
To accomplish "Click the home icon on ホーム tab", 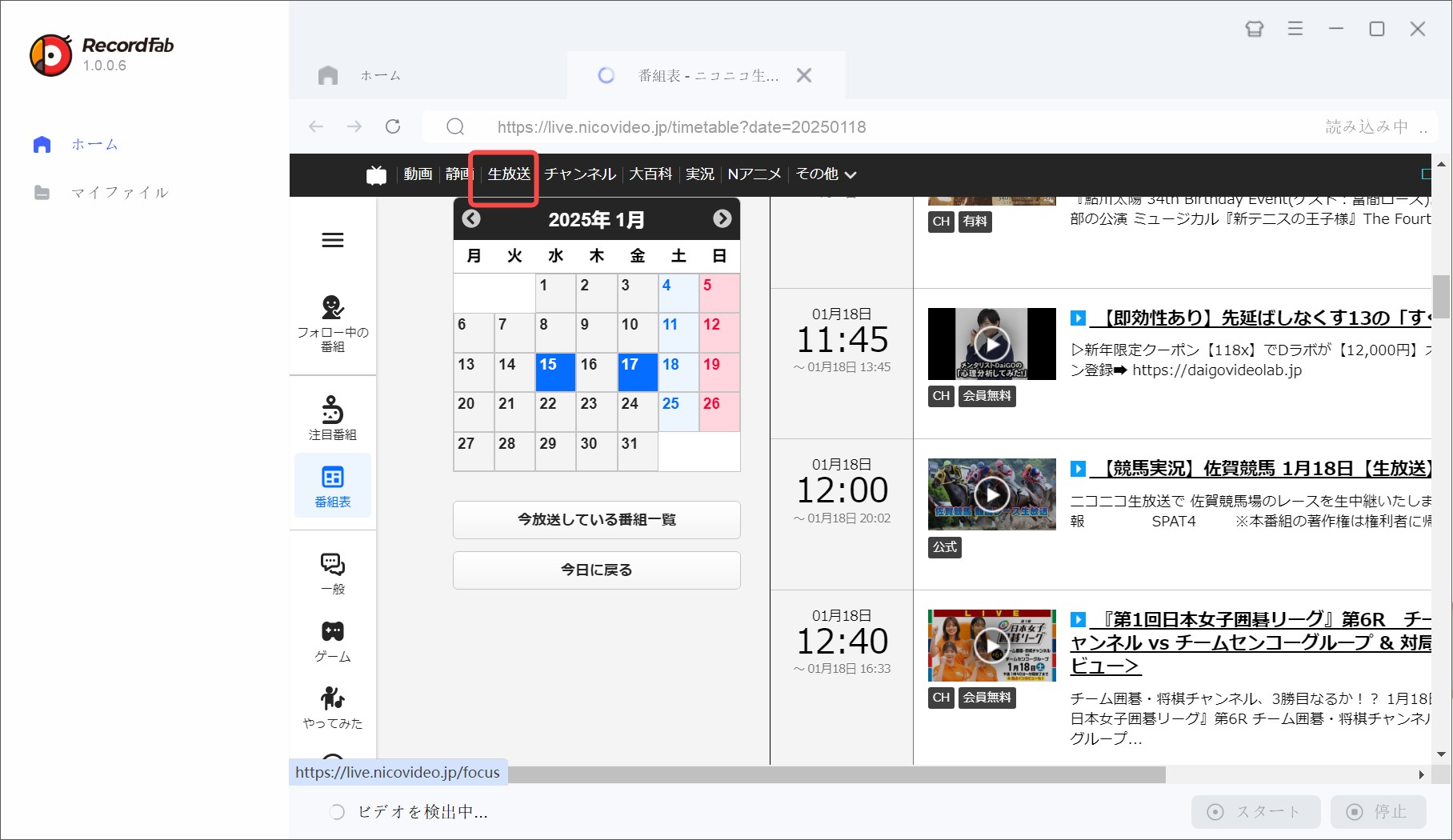I will click(x=328, y=75).
